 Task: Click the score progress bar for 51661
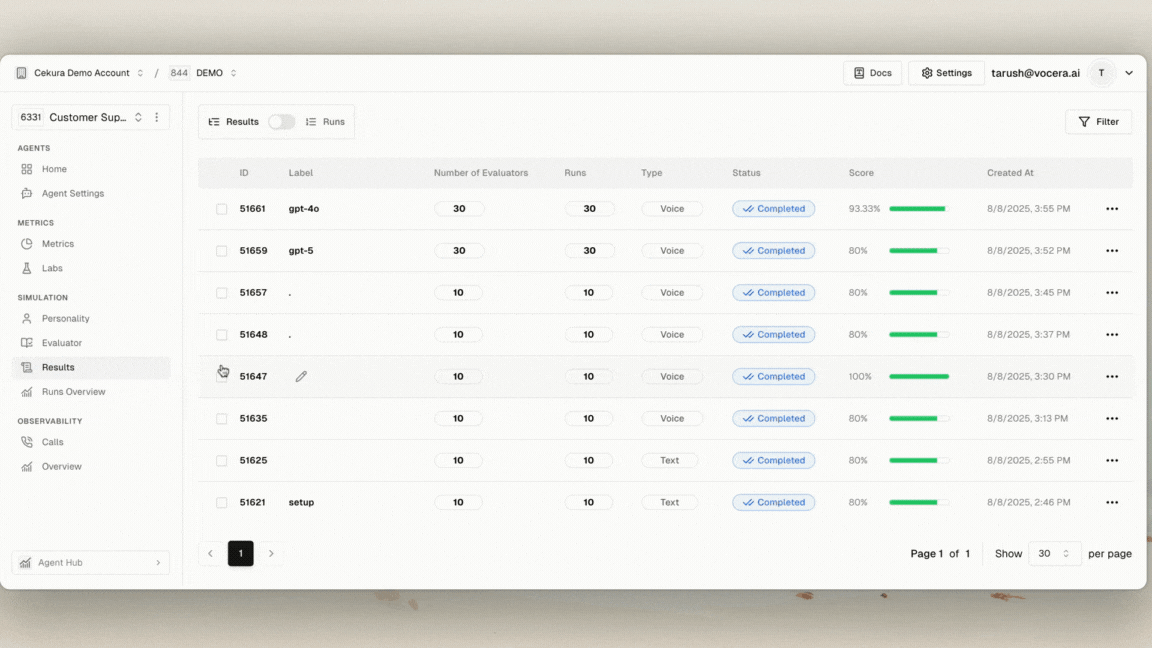(918, 209)
